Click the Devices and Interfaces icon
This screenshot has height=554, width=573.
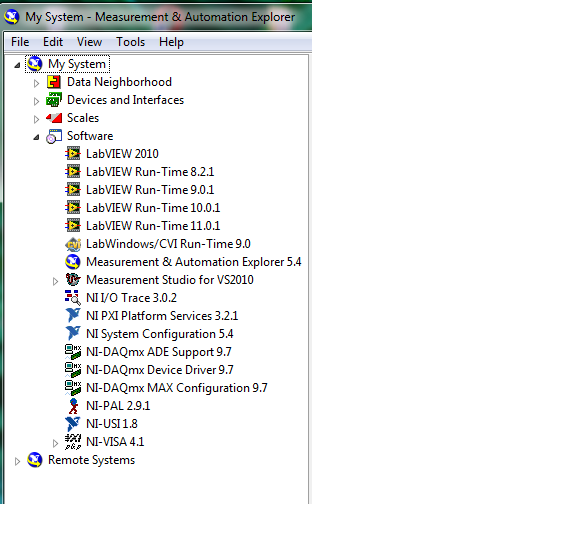(54, 100)
